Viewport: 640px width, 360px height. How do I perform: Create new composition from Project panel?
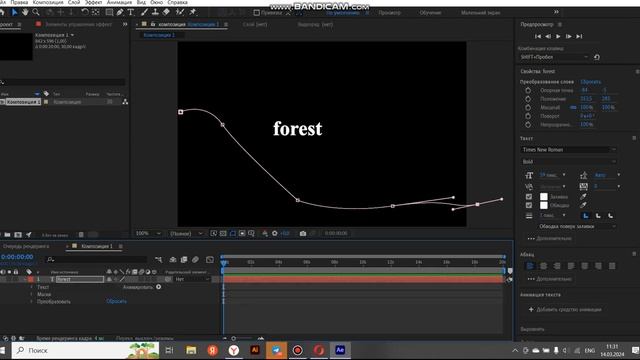coord(18,235)
